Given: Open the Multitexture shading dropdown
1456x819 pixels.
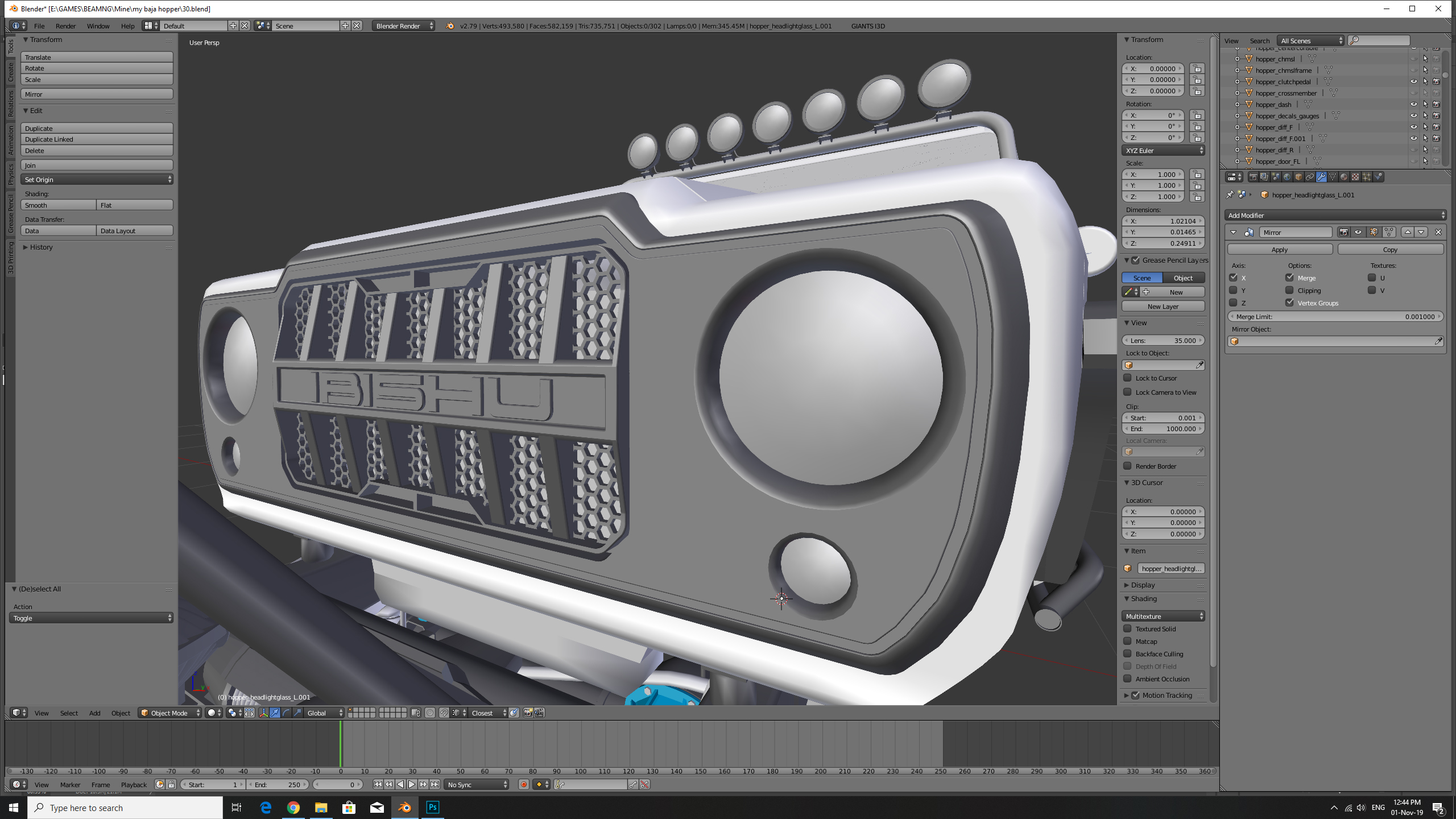Looking at the screenshot, I should click(1163, 616).
